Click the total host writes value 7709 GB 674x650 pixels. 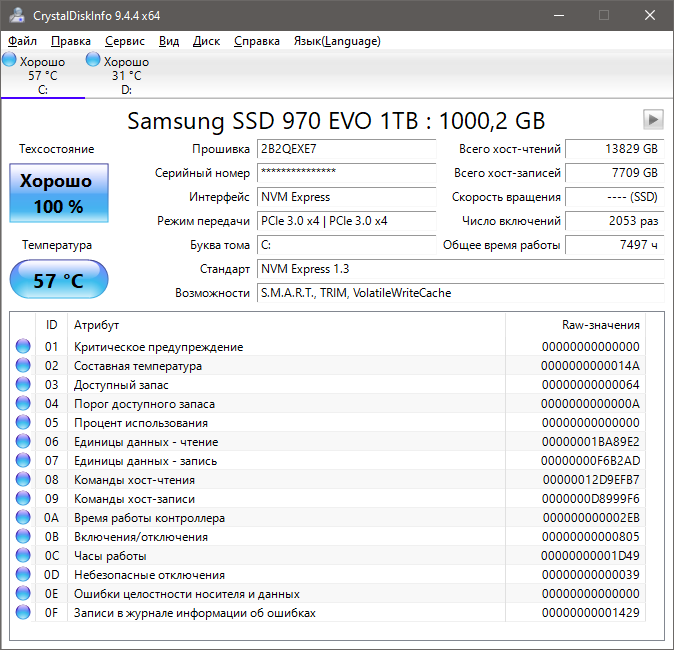click(x=614, y=173)
